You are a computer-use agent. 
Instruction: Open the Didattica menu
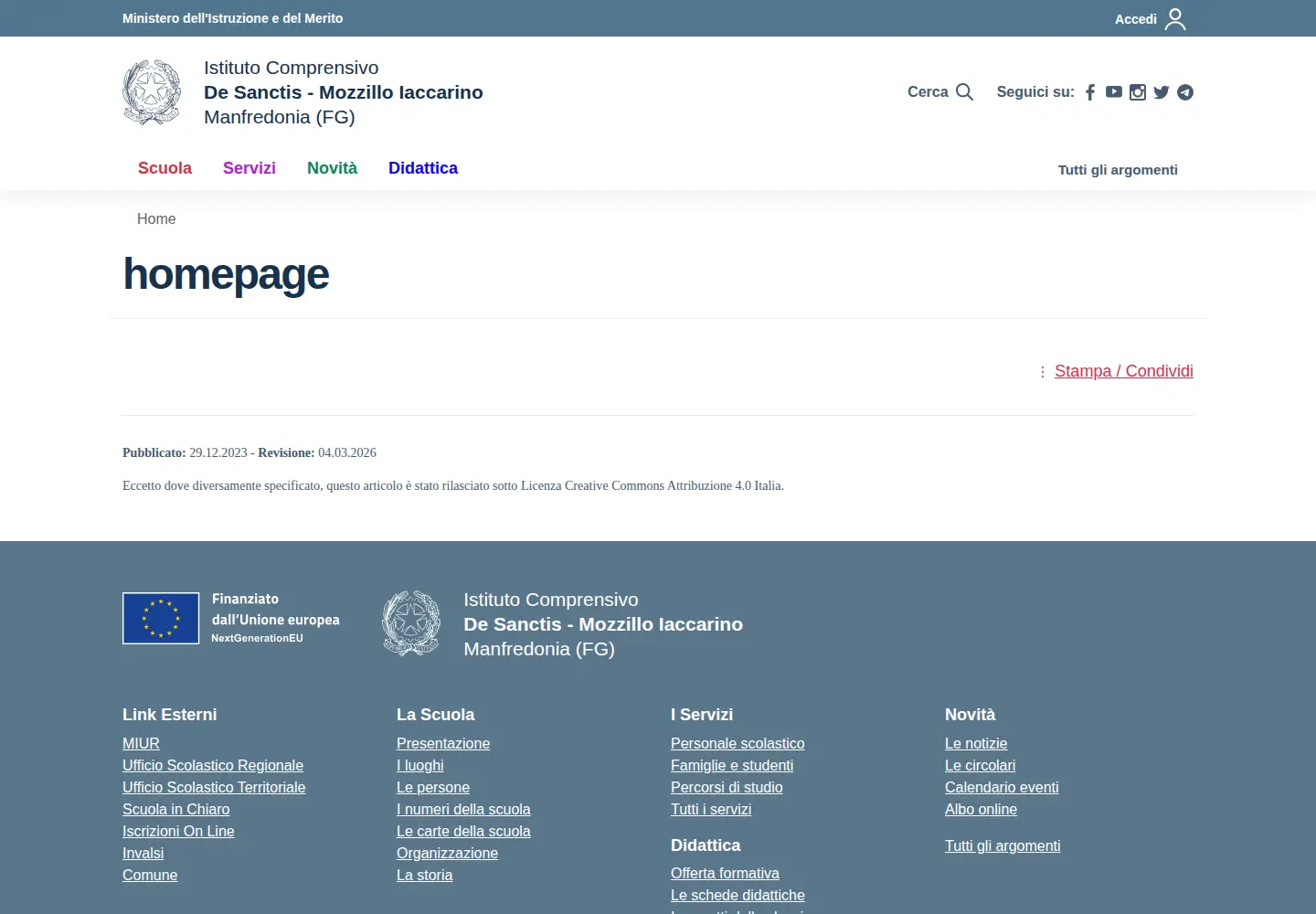423,168
